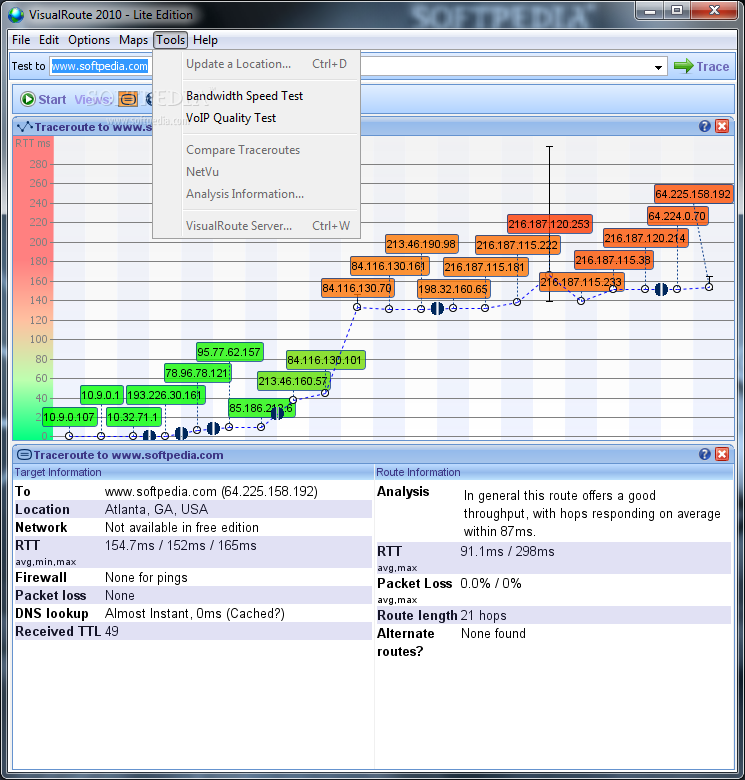Select hop label 216.187.115.222

517,245
